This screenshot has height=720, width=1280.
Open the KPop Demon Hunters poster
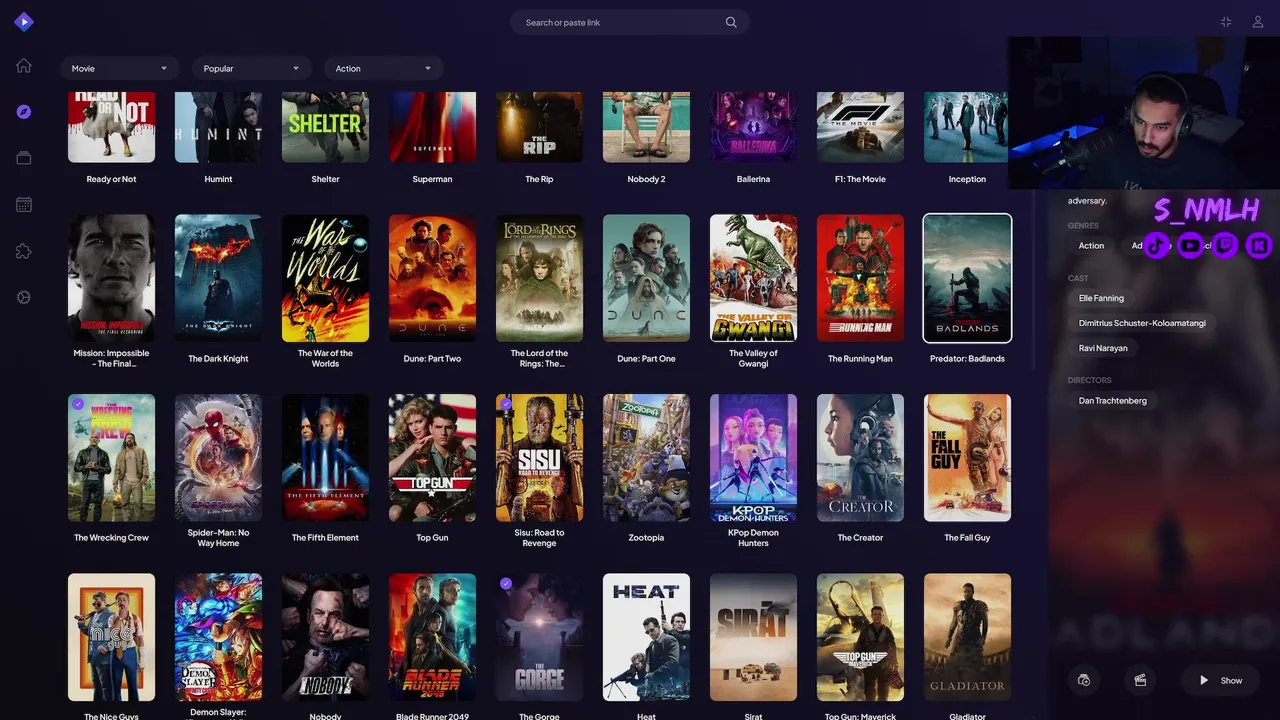point(753,457)
